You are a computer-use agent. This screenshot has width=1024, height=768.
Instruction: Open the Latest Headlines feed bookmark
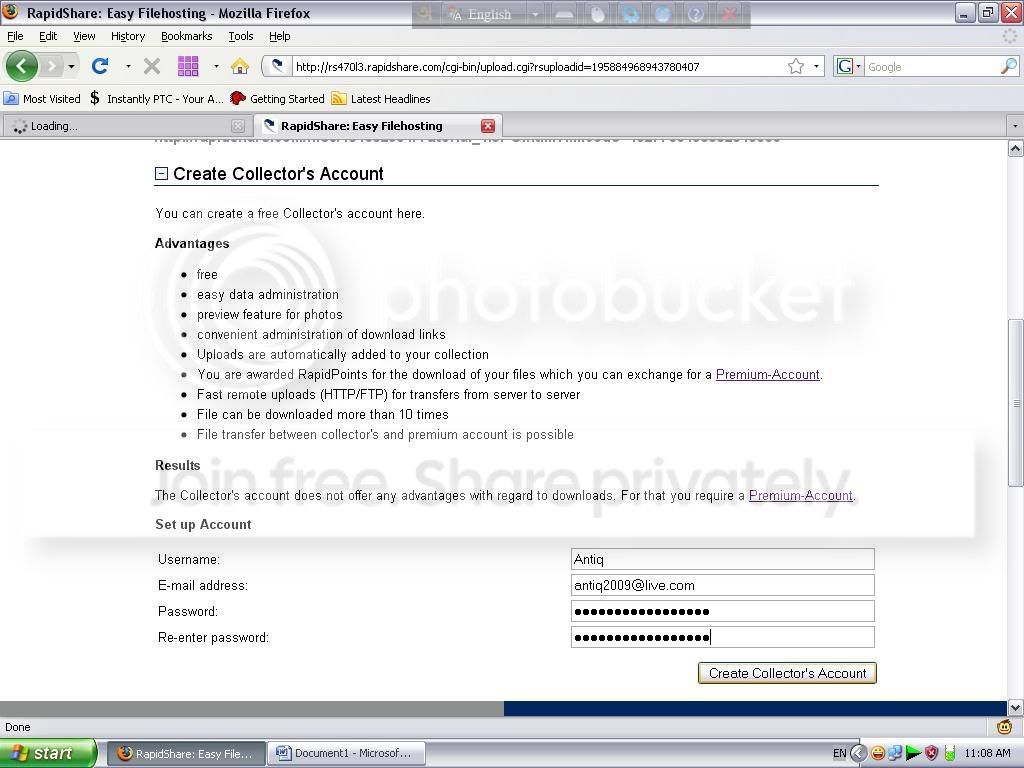pos(381,99)
